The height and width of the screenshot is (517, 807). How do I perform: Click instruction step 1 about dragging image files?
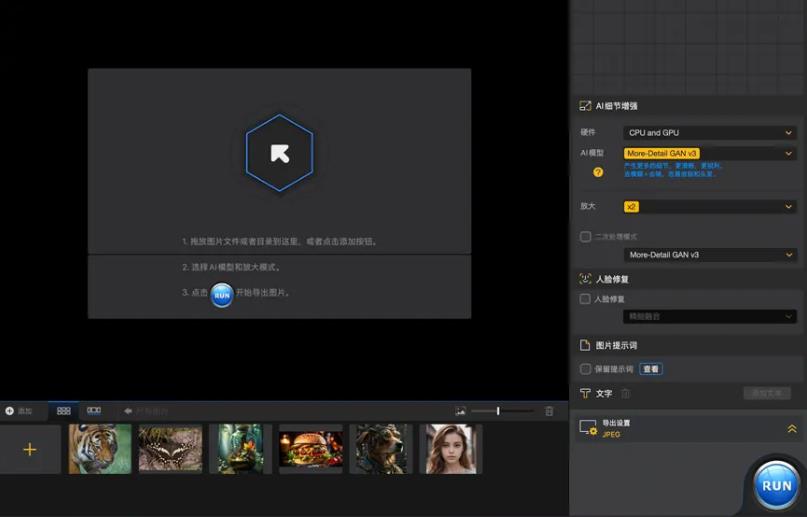click(x=280, y=241)
